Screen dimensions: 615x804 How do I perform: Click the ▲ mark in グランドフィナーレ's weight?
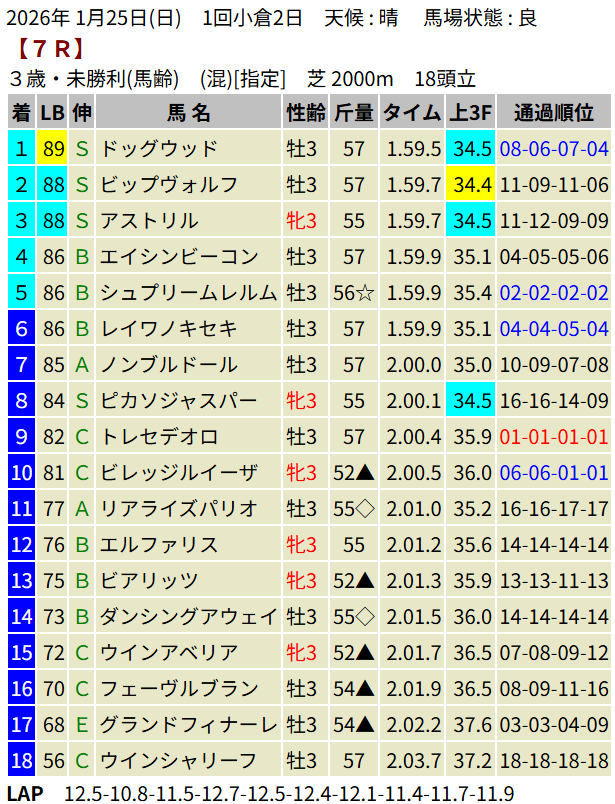click(365, 725)
